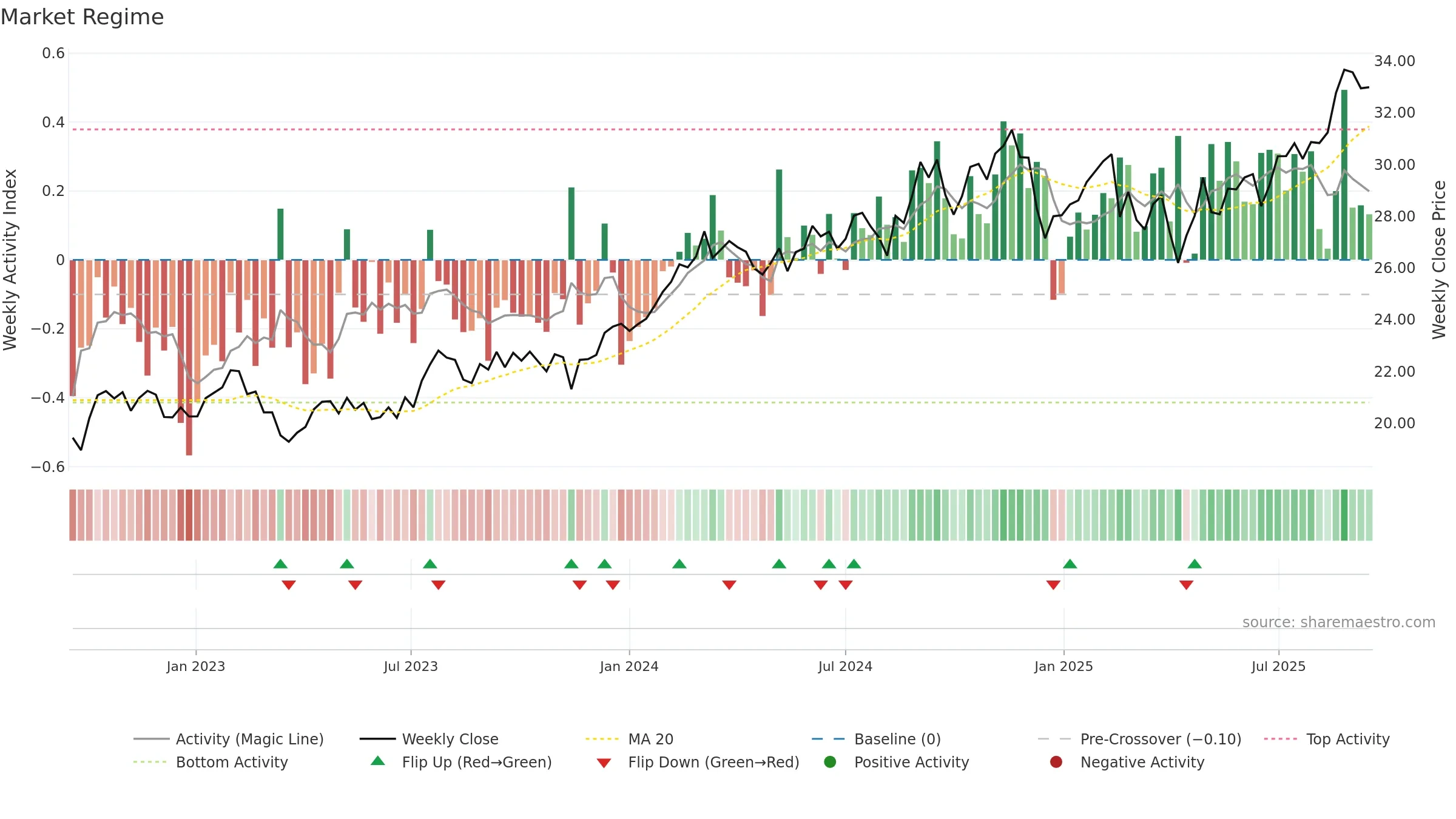The image size is (1456, 819).
Task: Toggle the Top Activity legend entry
Action: 1327,739
